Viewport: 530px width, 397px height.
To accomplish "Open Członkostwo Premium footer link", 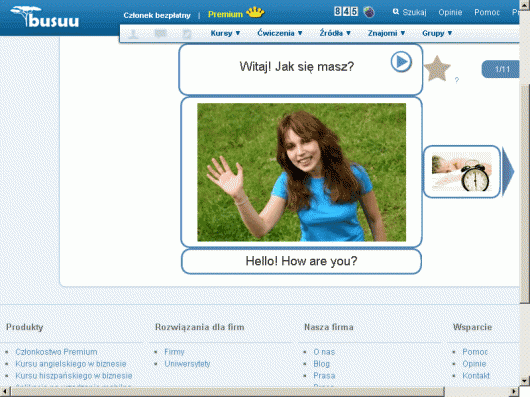I will [x=56, y=352].
